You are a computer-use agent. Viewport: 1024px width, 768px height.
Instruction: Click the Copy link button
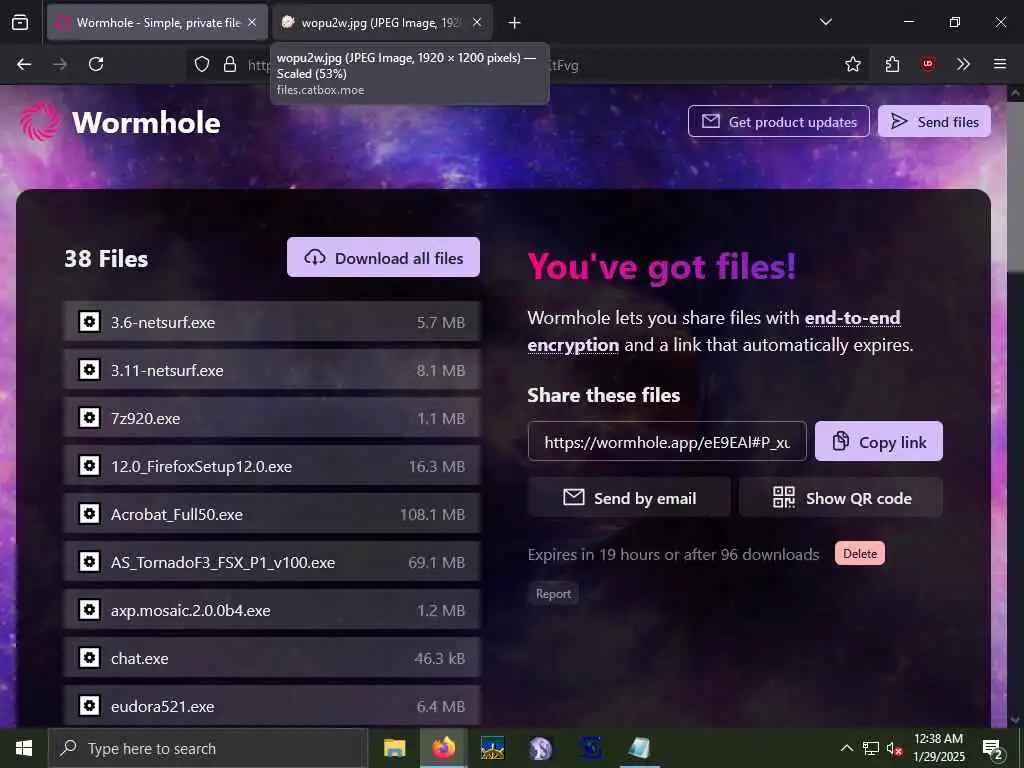coord(878,441)
